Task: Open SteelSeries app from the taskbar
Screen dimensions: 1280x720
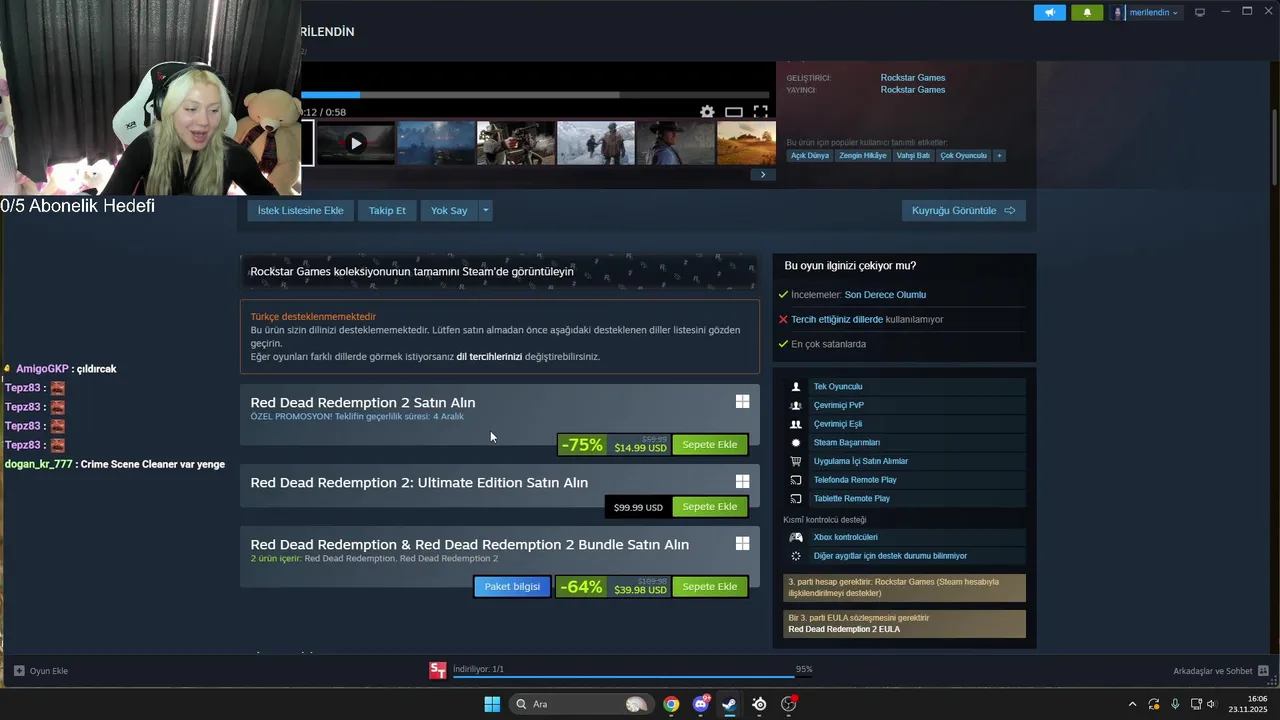Action: pos(760,704)
